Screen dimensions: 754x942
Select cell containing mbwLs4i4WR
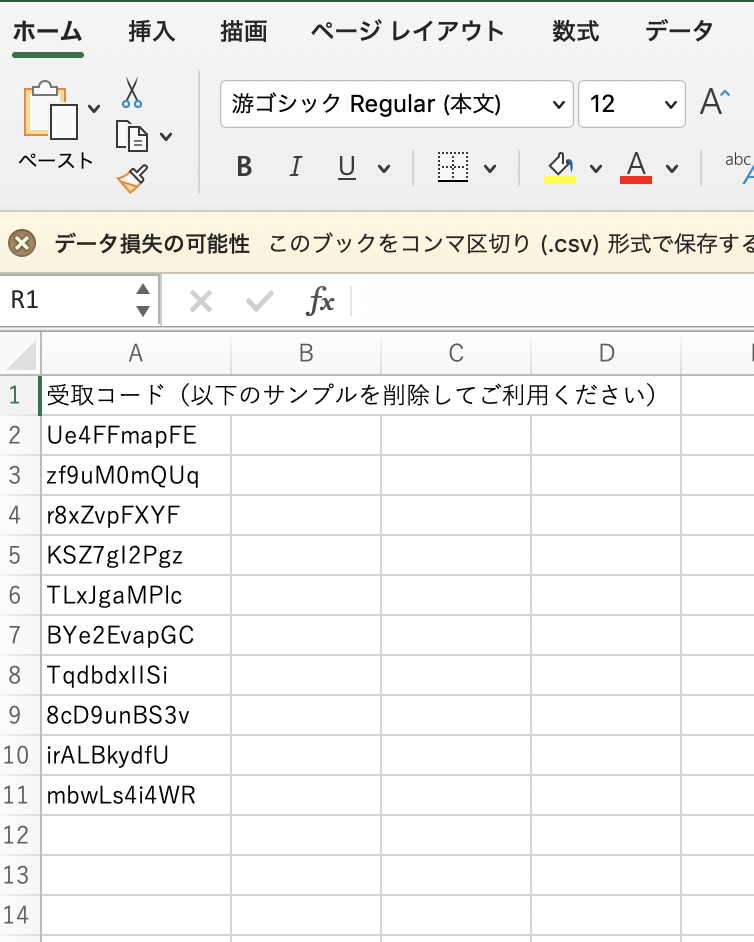[136, 795]
